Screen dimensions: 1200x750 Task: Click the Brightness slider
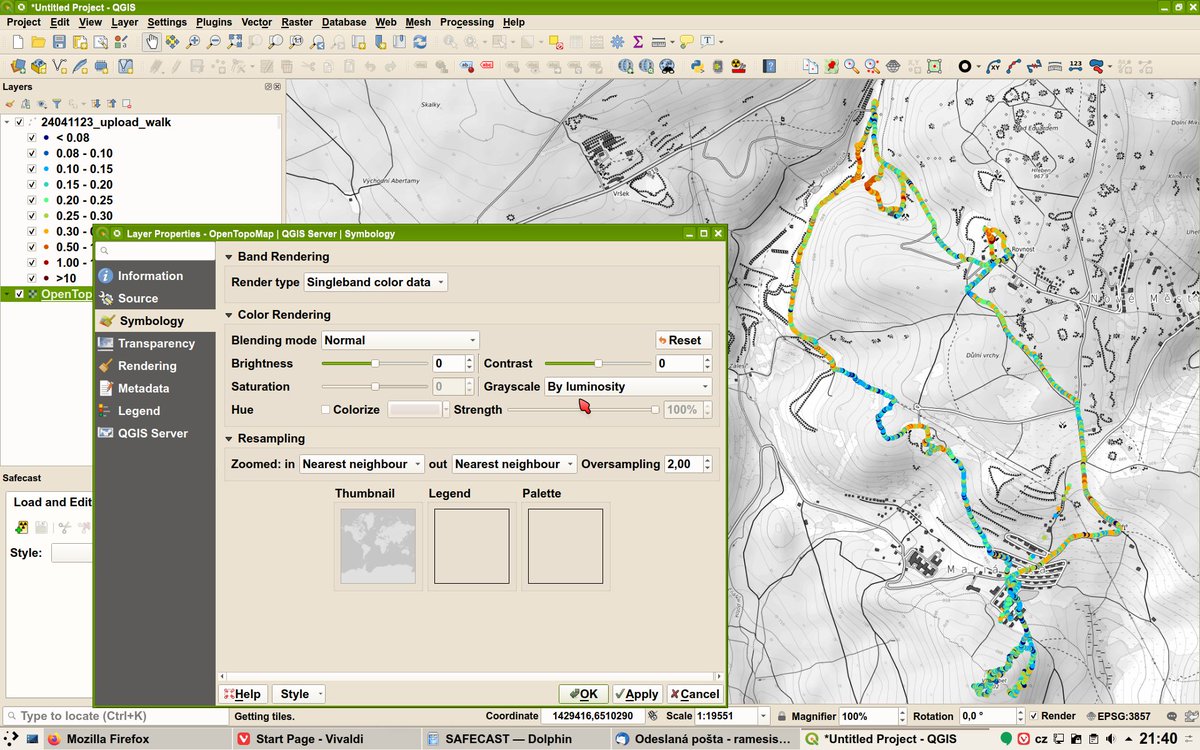375,363
